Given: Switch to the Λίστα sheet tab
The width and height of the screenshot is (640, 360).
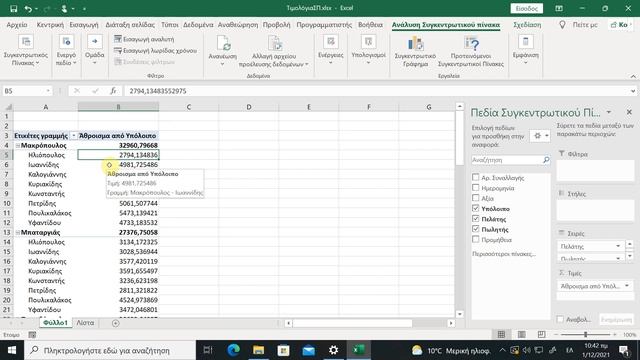Looking at the screenshot, I should tap(85, 323).
